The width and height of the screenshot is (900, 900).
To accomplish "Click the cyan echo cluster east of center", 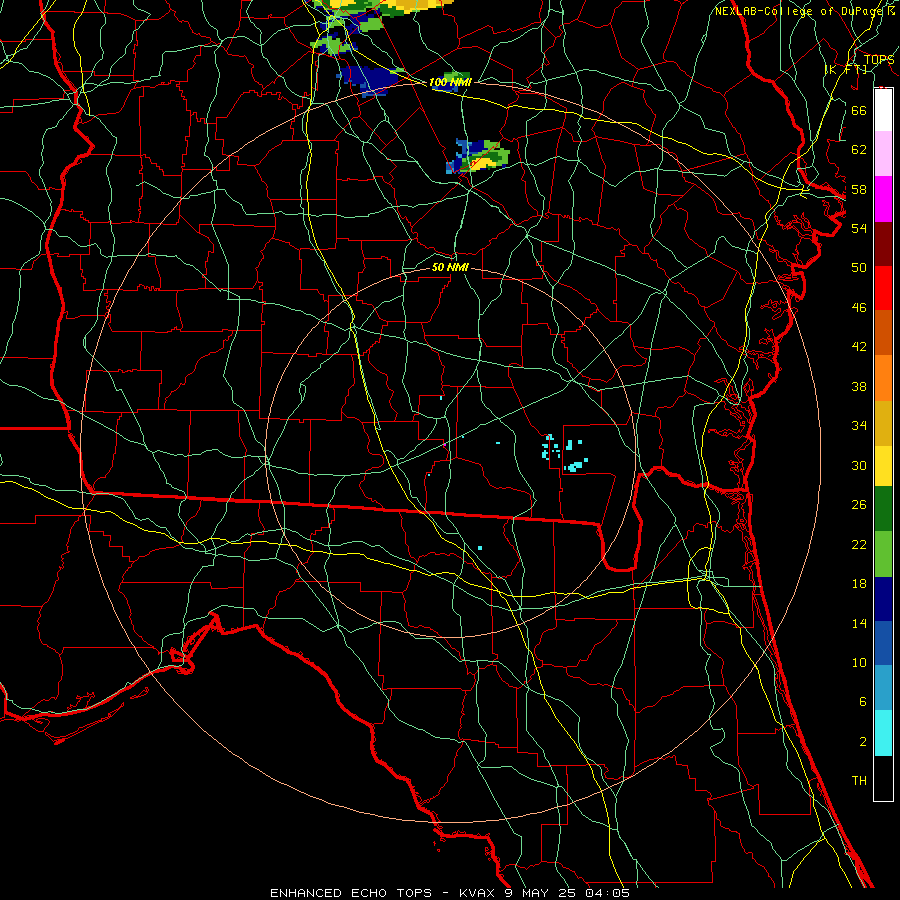I will tap(565, 454).
